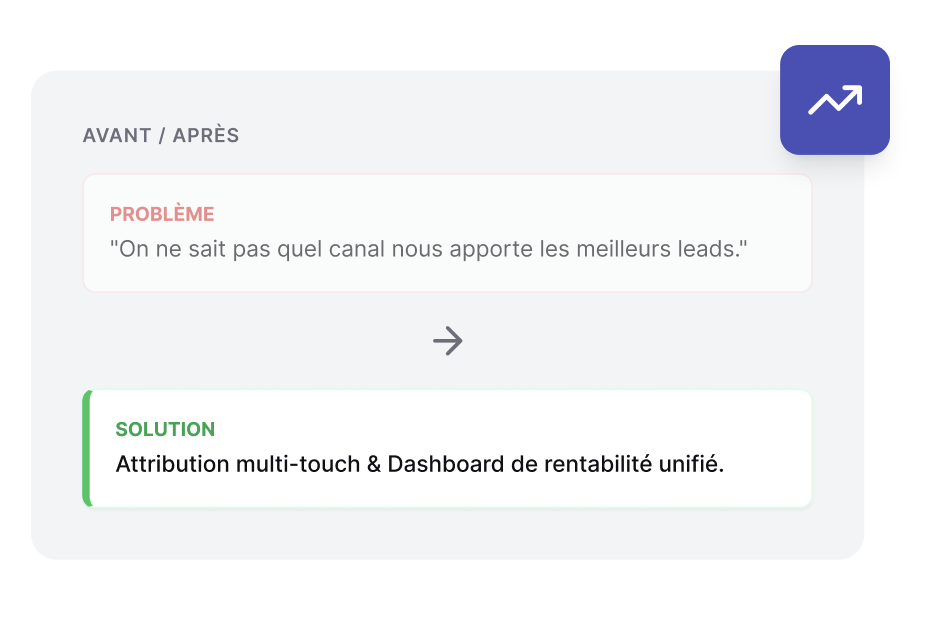Click the red PROBLÈME label
This screenshot has height=618, width=952.
click(x=162, y=214)
